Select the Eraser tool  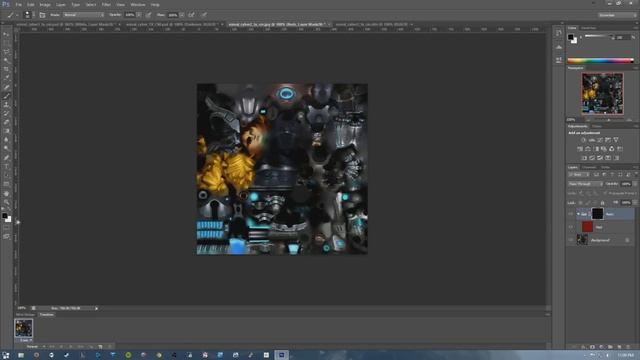(6, 122)
